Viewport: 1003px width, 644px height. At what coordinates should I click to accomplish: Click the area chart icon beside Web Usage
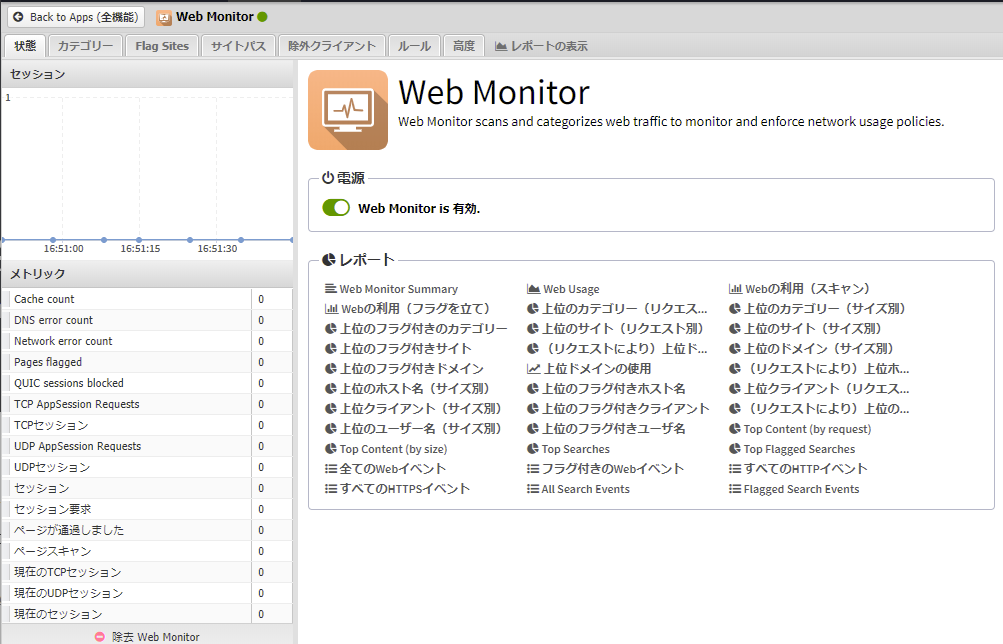(x=534, y=289)
